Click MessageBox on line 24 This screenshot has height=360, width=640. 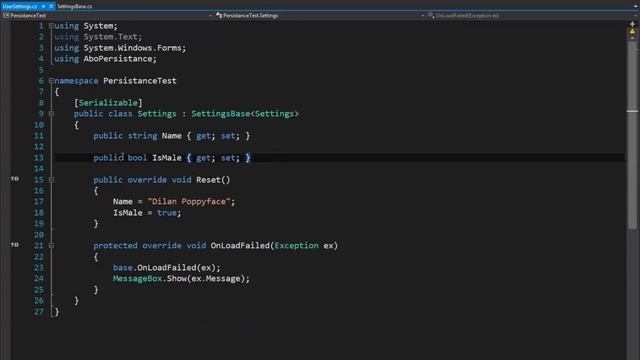click(x=138, y=279)
